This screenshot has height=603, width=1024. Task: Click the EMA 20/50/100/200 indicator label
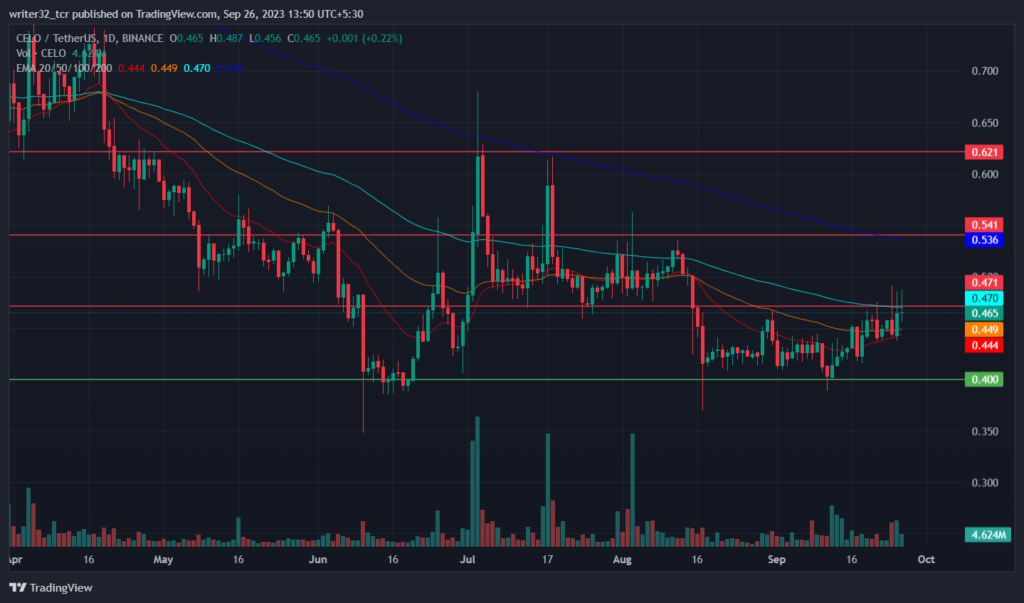coord(64,68)
